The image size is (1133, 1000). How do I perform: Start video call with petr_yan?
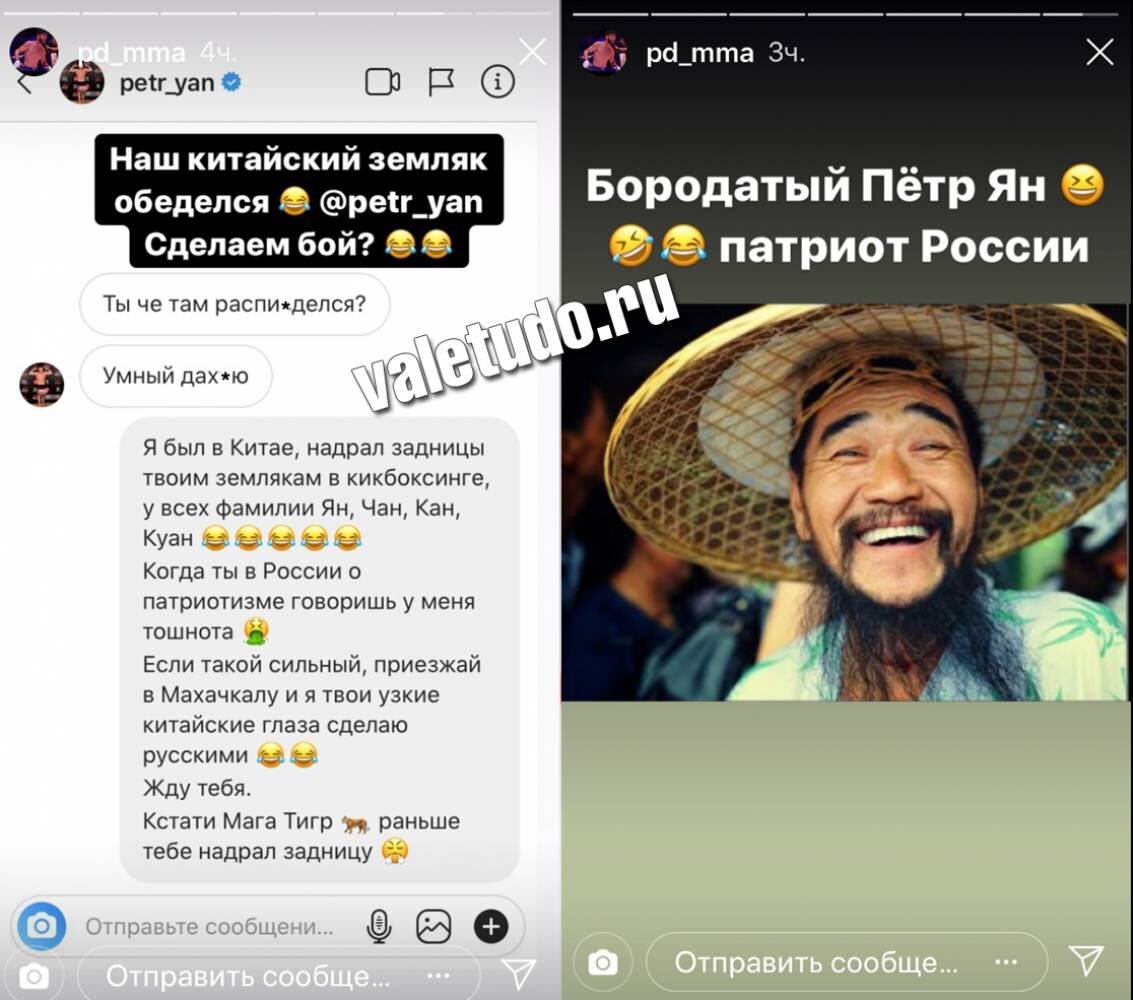[382, 82]
